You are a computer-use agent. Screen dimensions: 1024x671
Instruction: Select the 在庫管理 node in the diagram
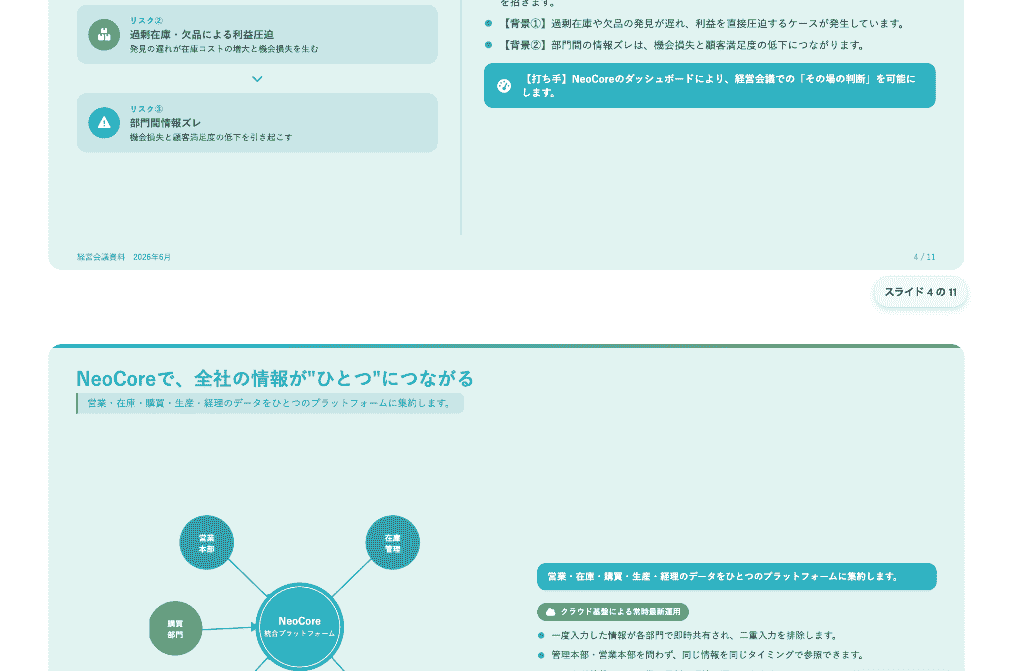coord(392,543)
